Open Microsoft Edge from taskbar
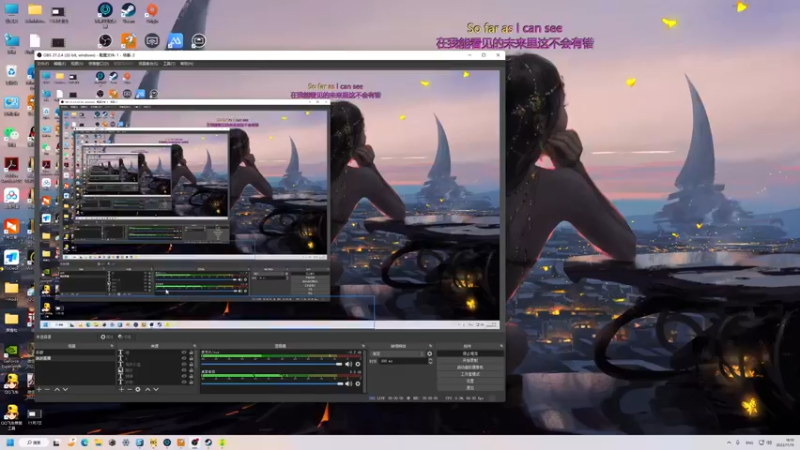The height and width of the screenshot is (450, 800). pyautogui.click(x=85, y=442)
